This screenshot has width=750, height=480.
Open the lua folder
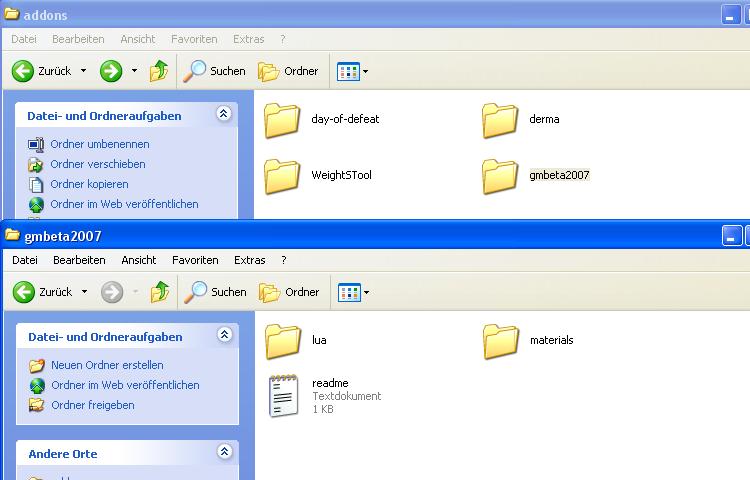coord(284,341)
